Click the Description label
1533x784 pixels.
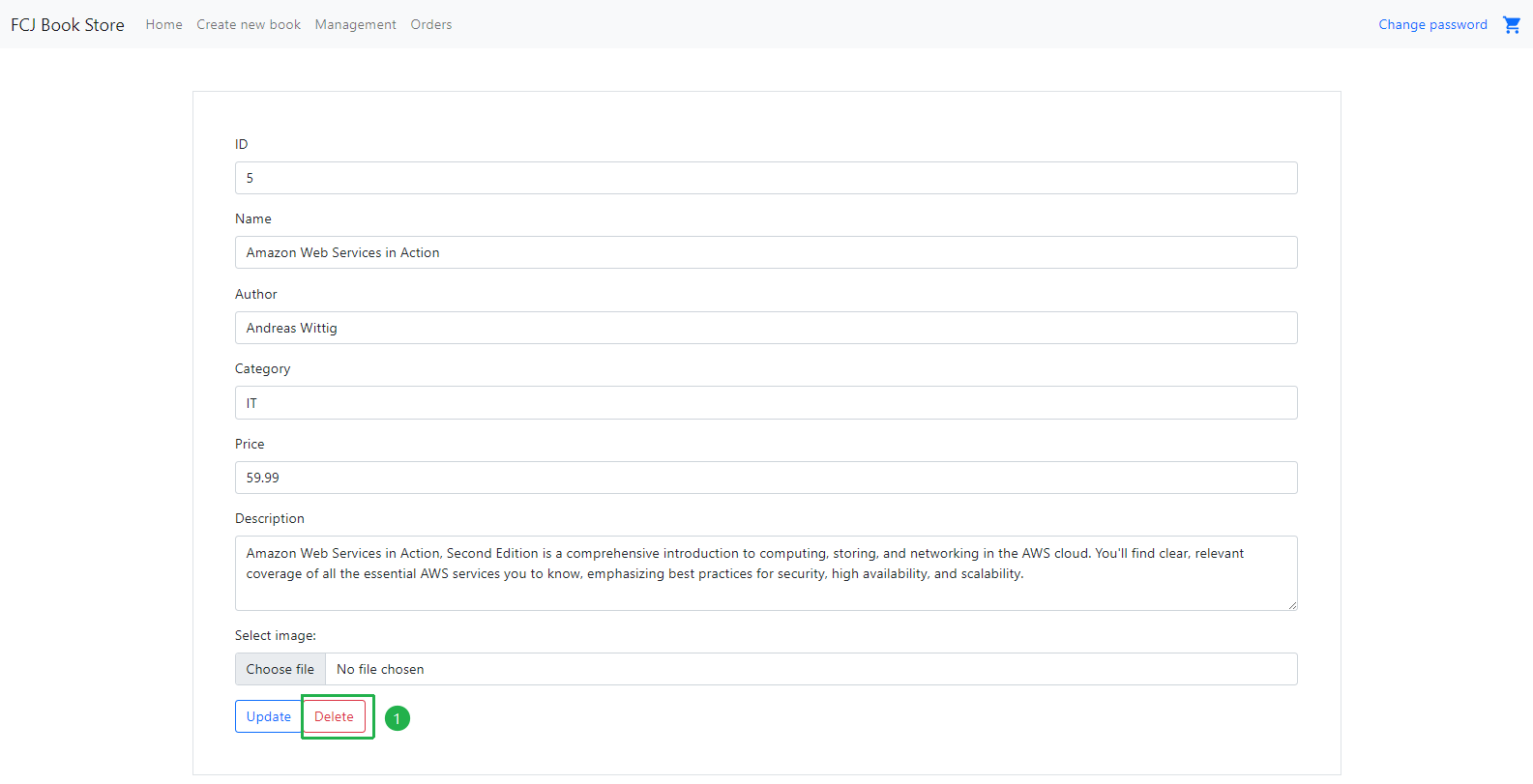270,518
